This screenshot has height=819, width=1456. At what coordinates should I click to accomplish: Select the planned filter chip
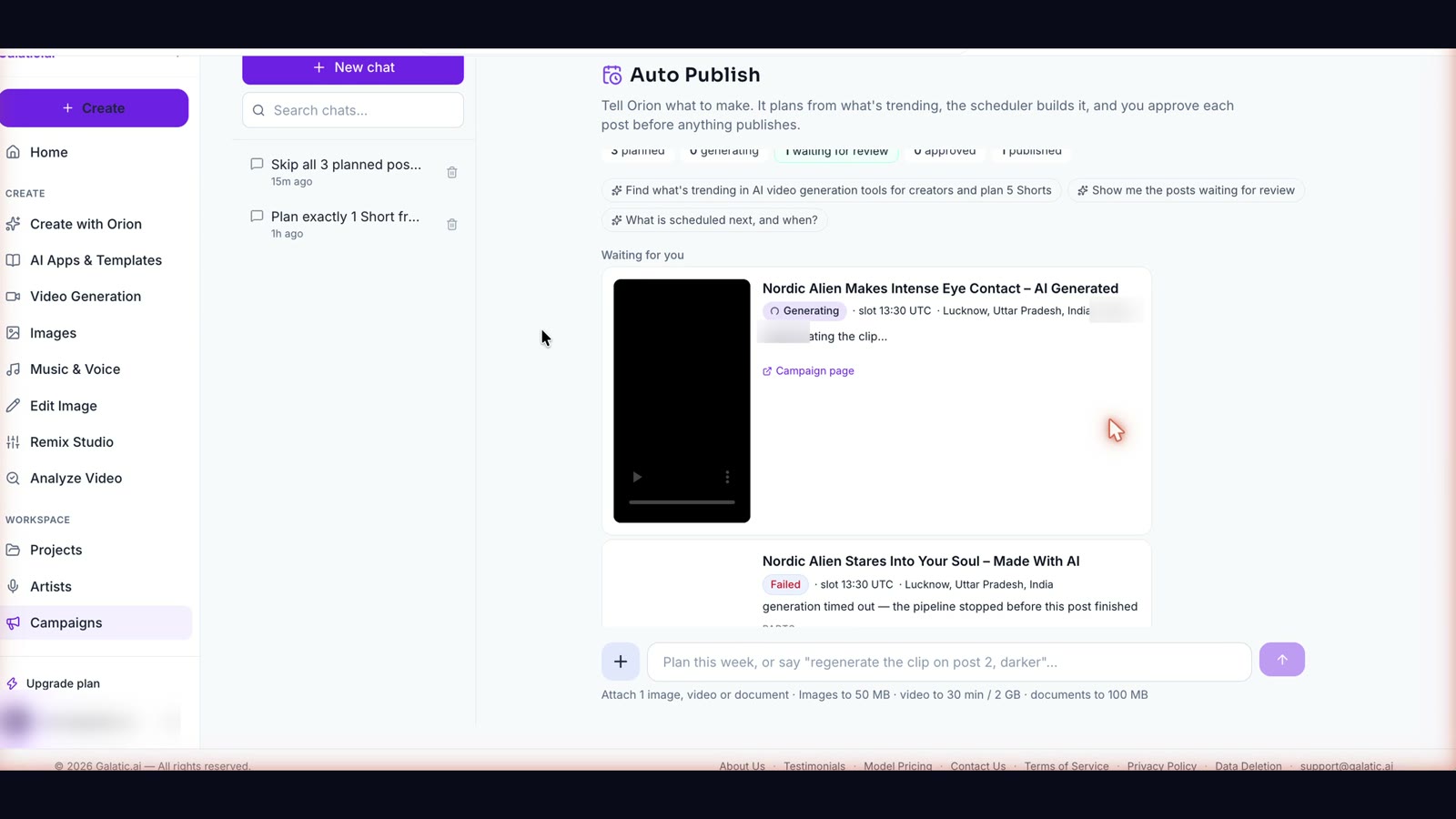click(638, 152)
